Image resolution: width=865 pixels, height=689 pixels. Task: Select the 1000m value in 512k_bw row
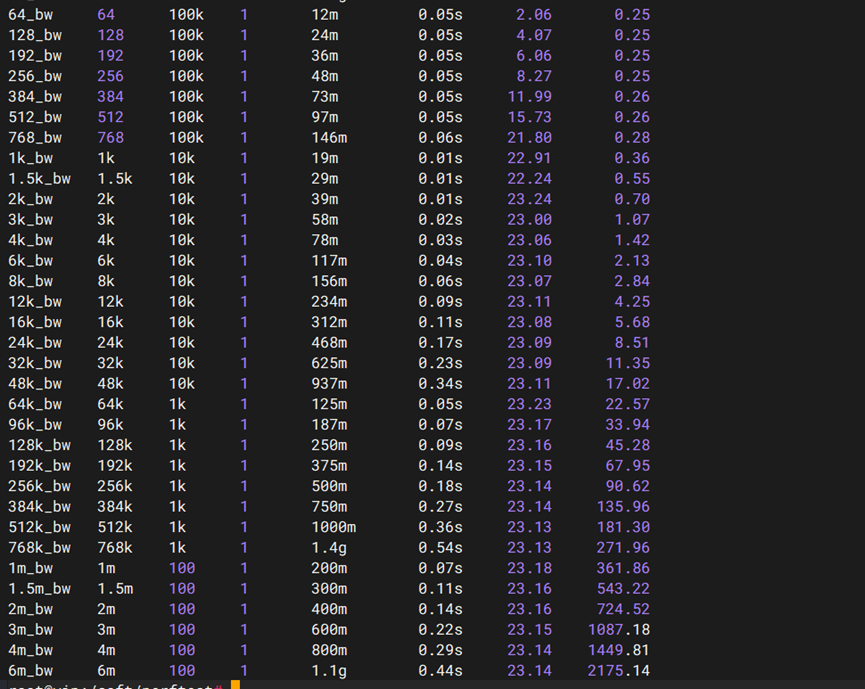pos(333,527)
